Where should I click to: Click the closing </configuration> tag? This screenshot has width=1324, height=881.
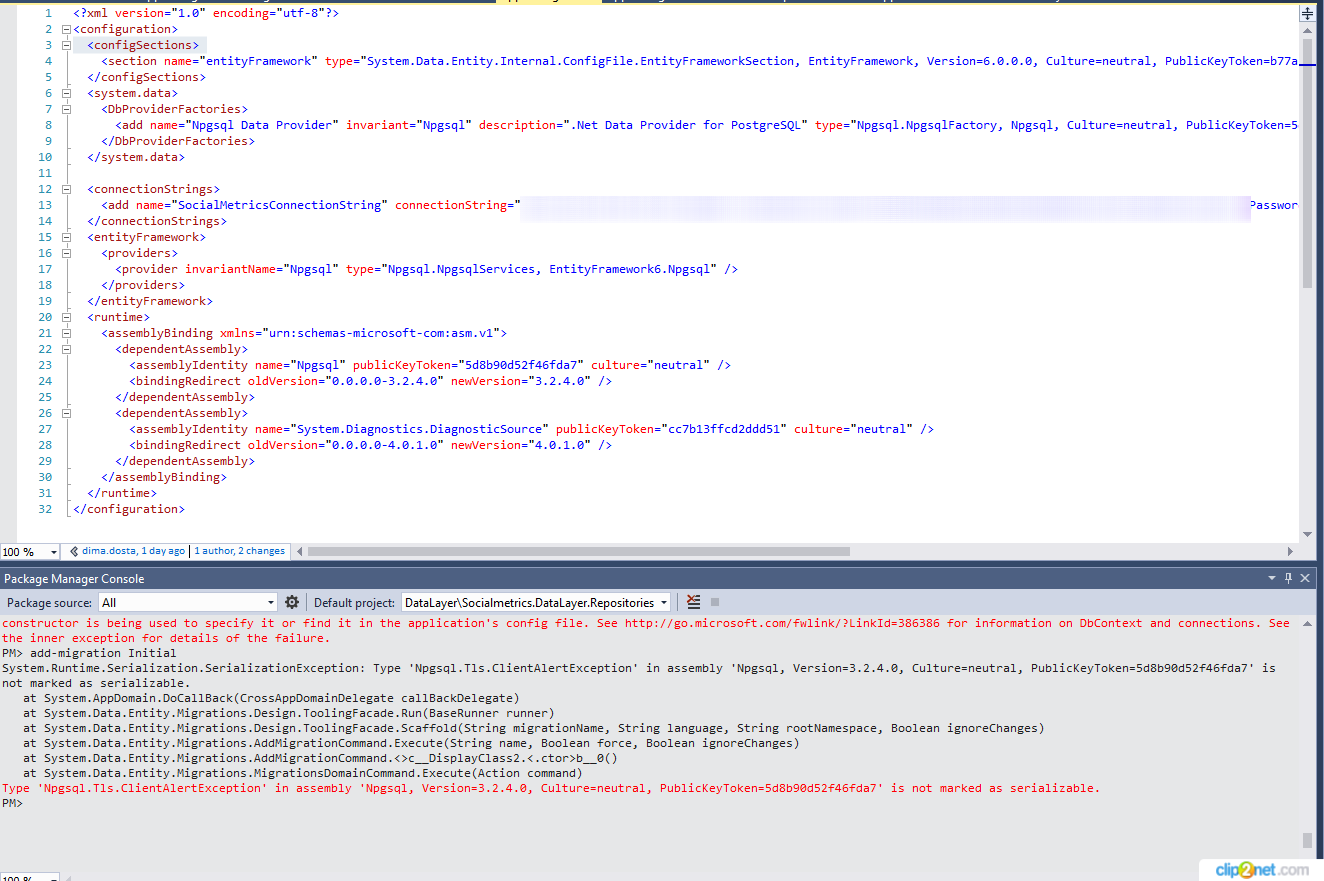tap(129, 509)
